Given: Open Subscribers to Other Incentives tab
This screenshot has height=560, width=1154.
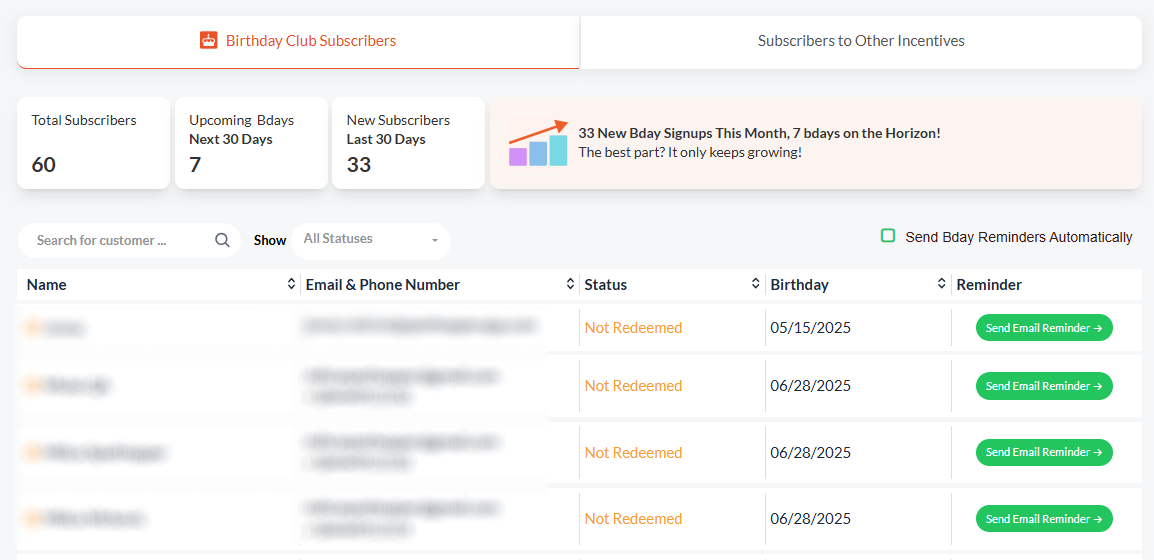Looking at the screenshot, I should (x=861, y=42).
